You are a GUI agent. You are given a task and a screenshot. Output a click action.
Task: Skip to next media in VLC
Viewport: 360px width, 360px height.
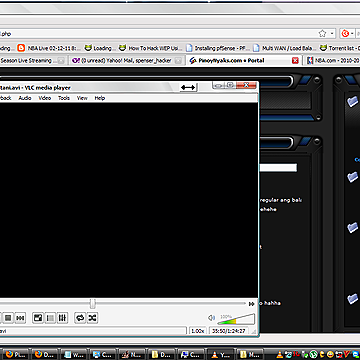click(20, 318)
